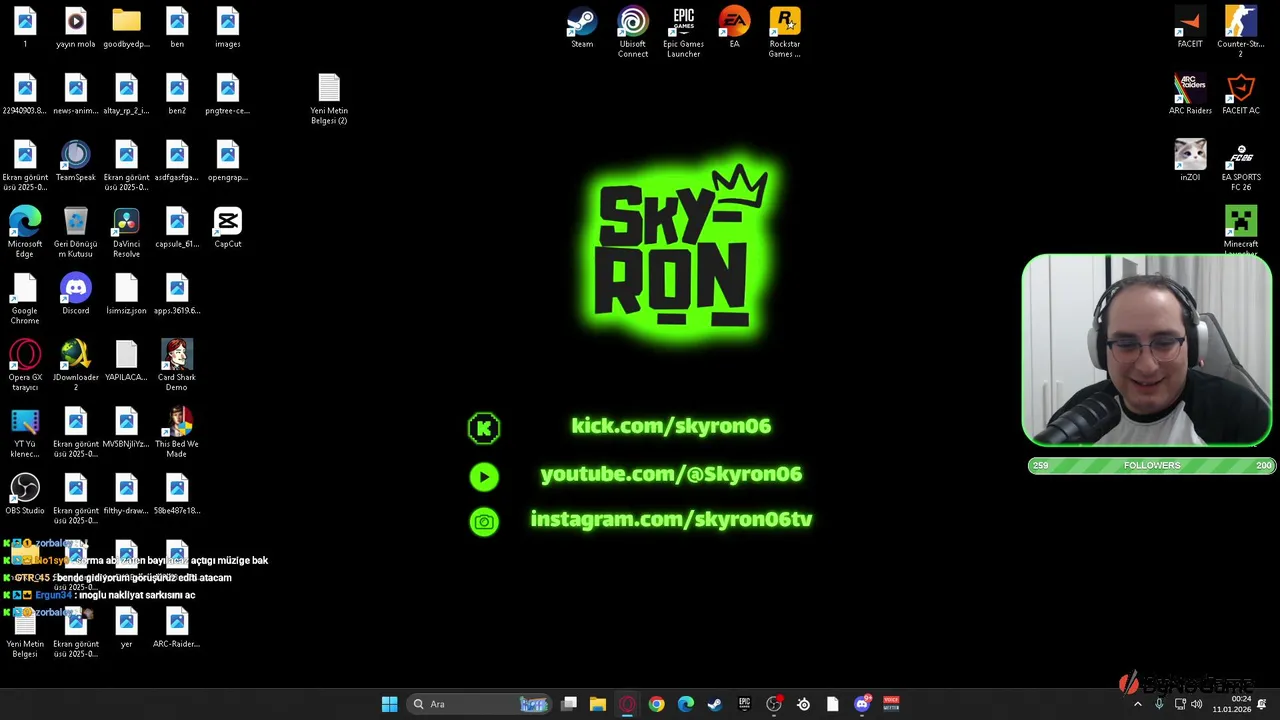1280x720 pixels.
Task: Select the YAPILACA... document on the desktop
Action: (x=126, y=361)
